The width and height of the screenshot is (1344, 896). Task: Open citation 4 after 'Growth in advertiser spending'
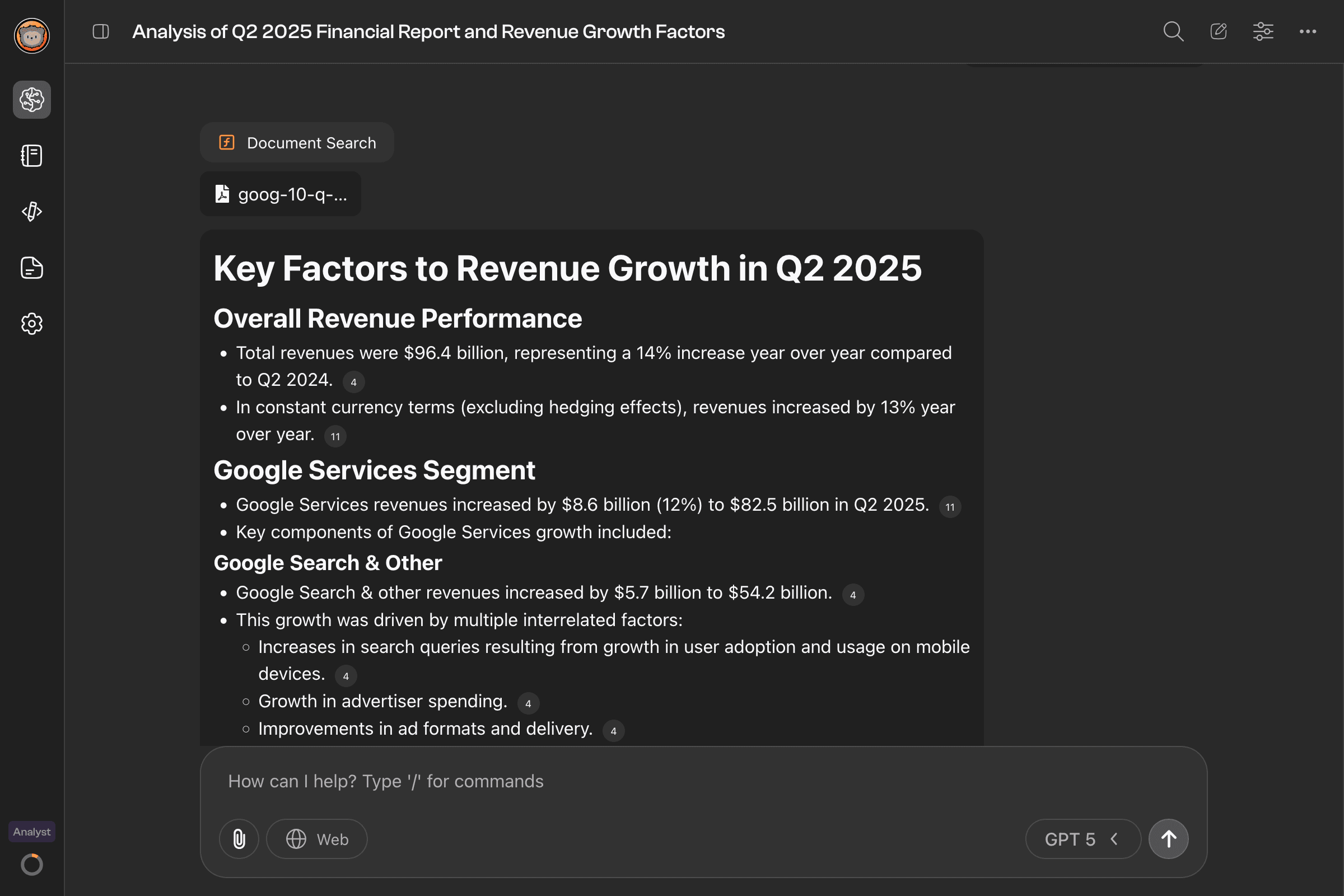click(x=528, y=703)
